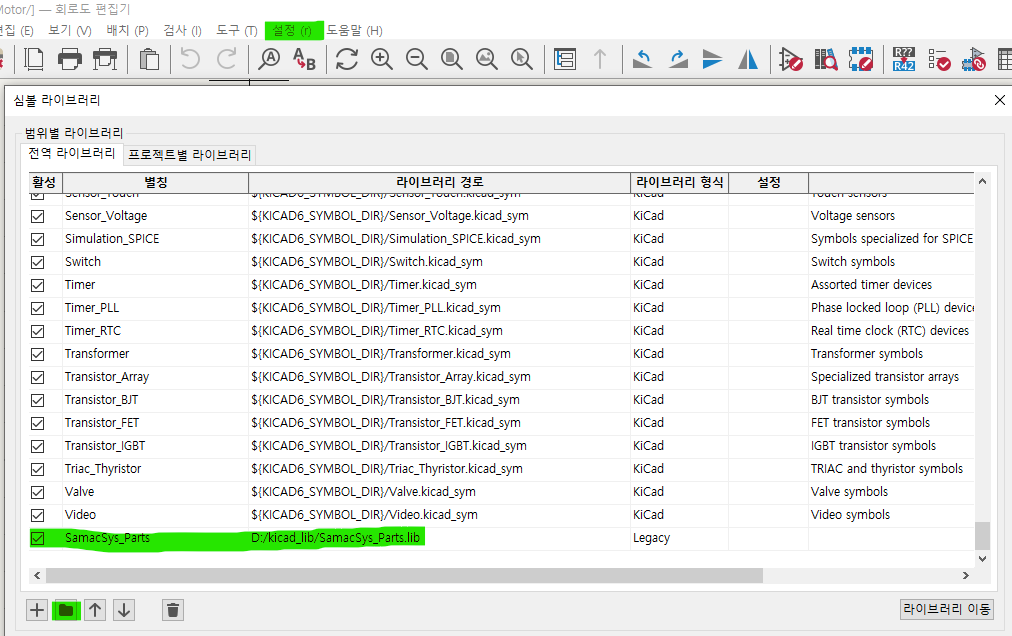
Task: Open the 도움말 (H) menu
Action: coord(354,30)
